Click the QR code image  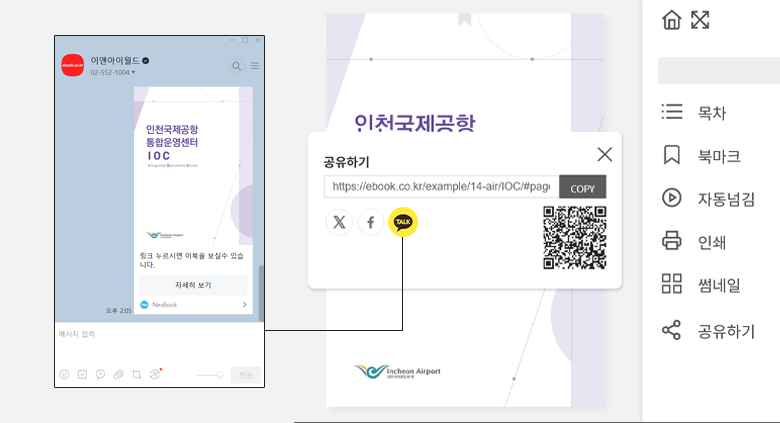click(x=575, y=237)
